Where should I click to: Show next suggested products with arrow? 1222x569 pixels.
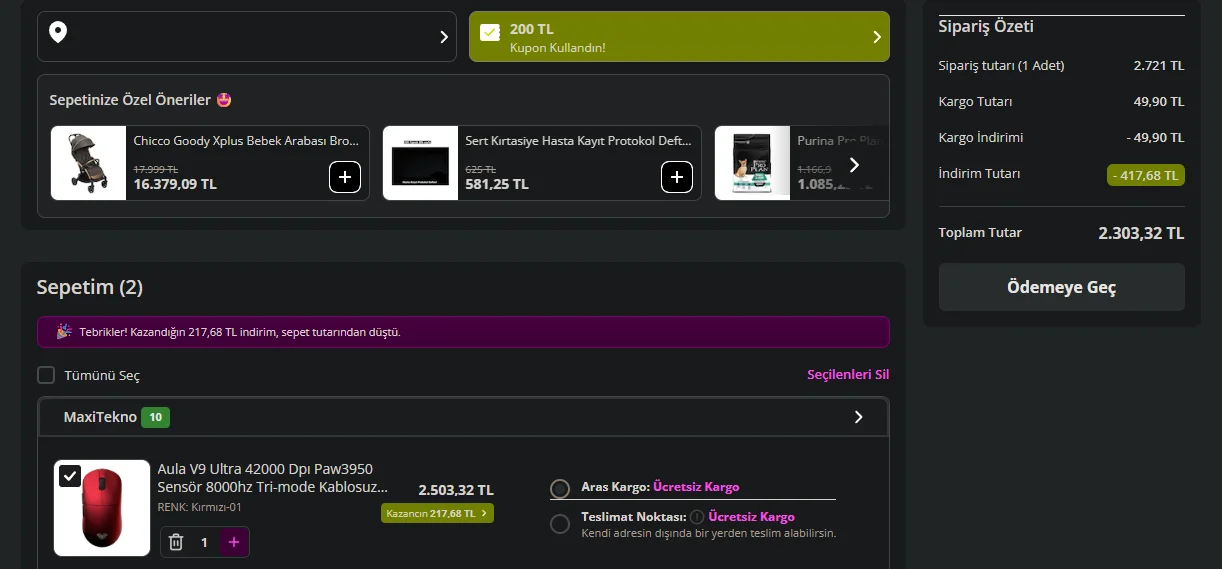(x=853, y=164)
